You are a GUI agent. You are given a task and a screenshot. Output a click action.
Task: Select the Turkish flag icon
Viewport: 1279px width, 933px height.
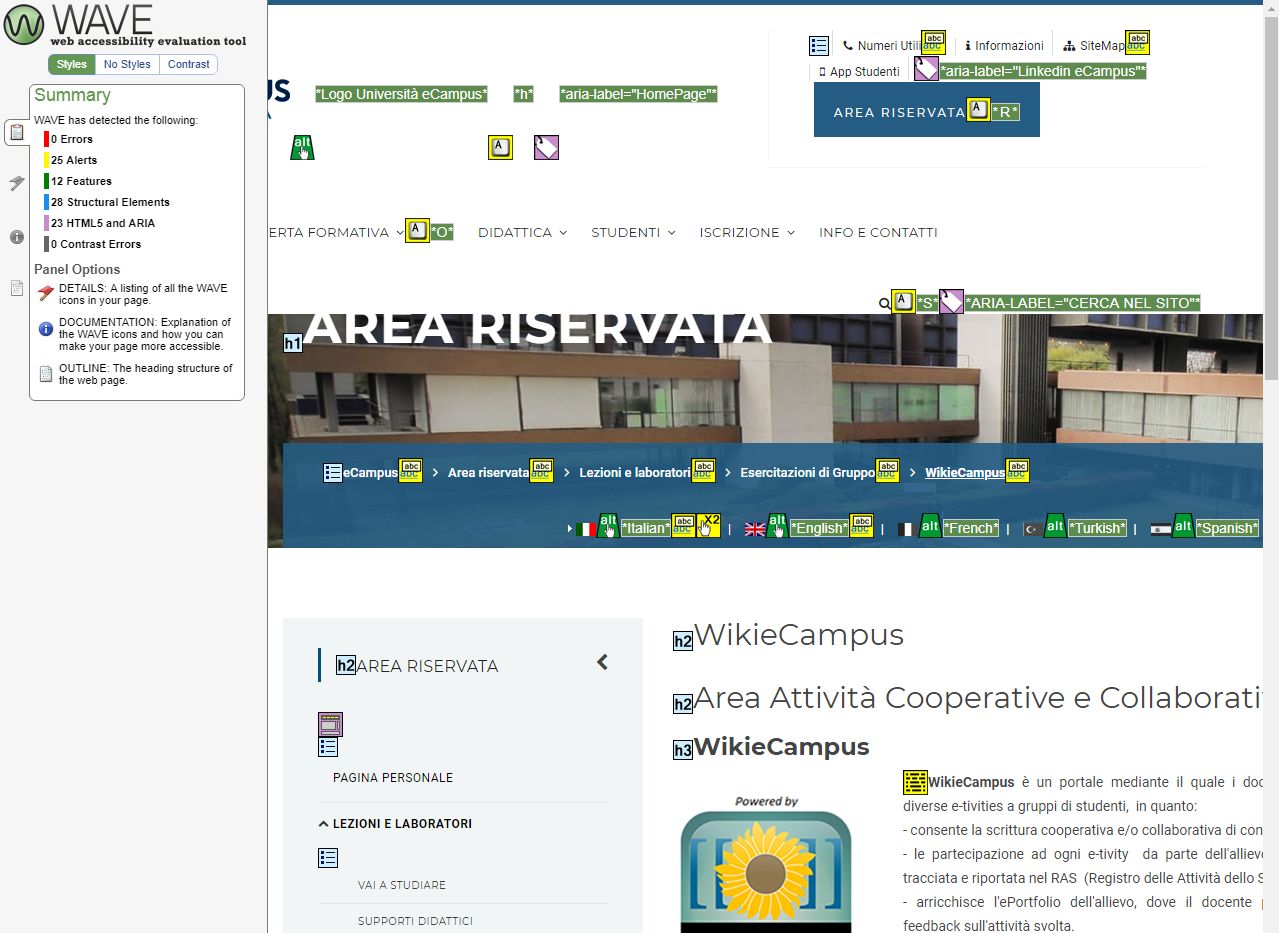[x=1032, y=529]
